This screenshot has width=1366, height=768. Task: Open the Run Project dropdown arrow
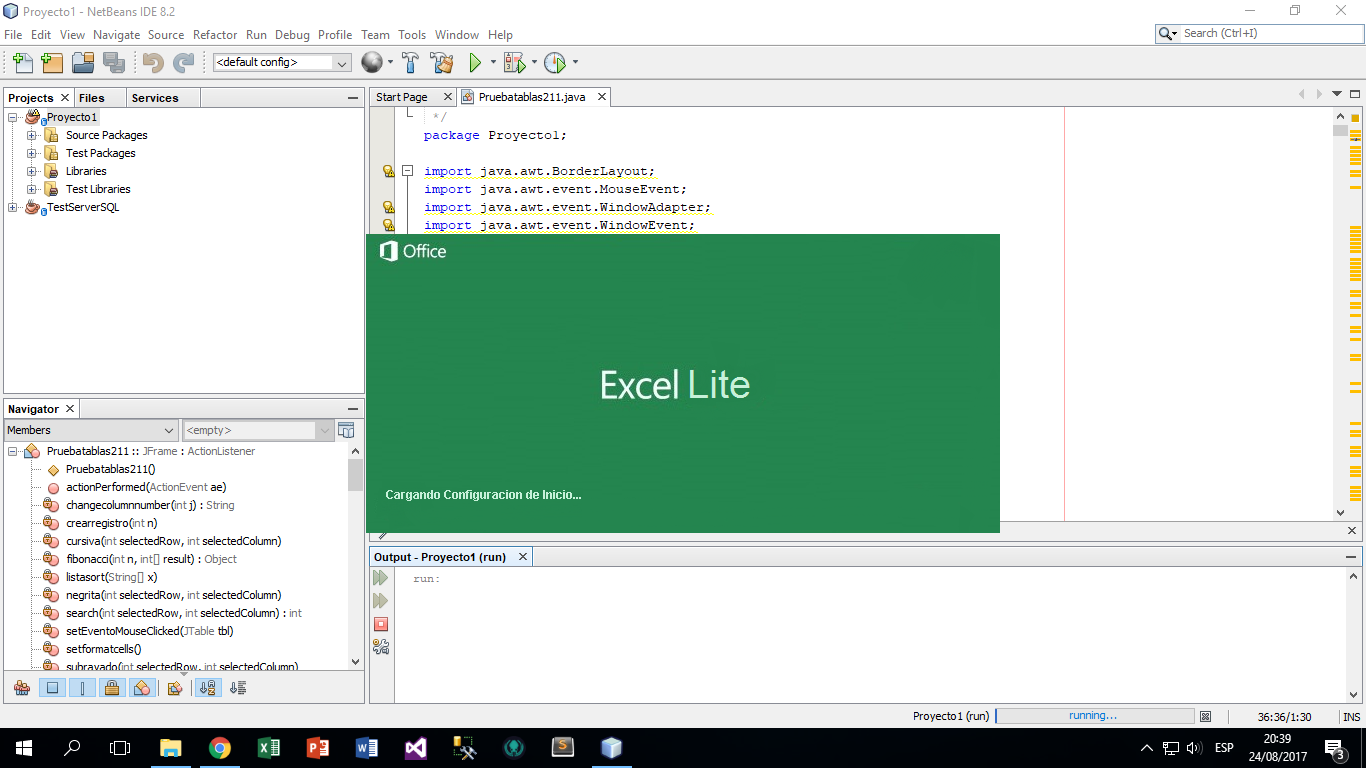tap(492, 63)
